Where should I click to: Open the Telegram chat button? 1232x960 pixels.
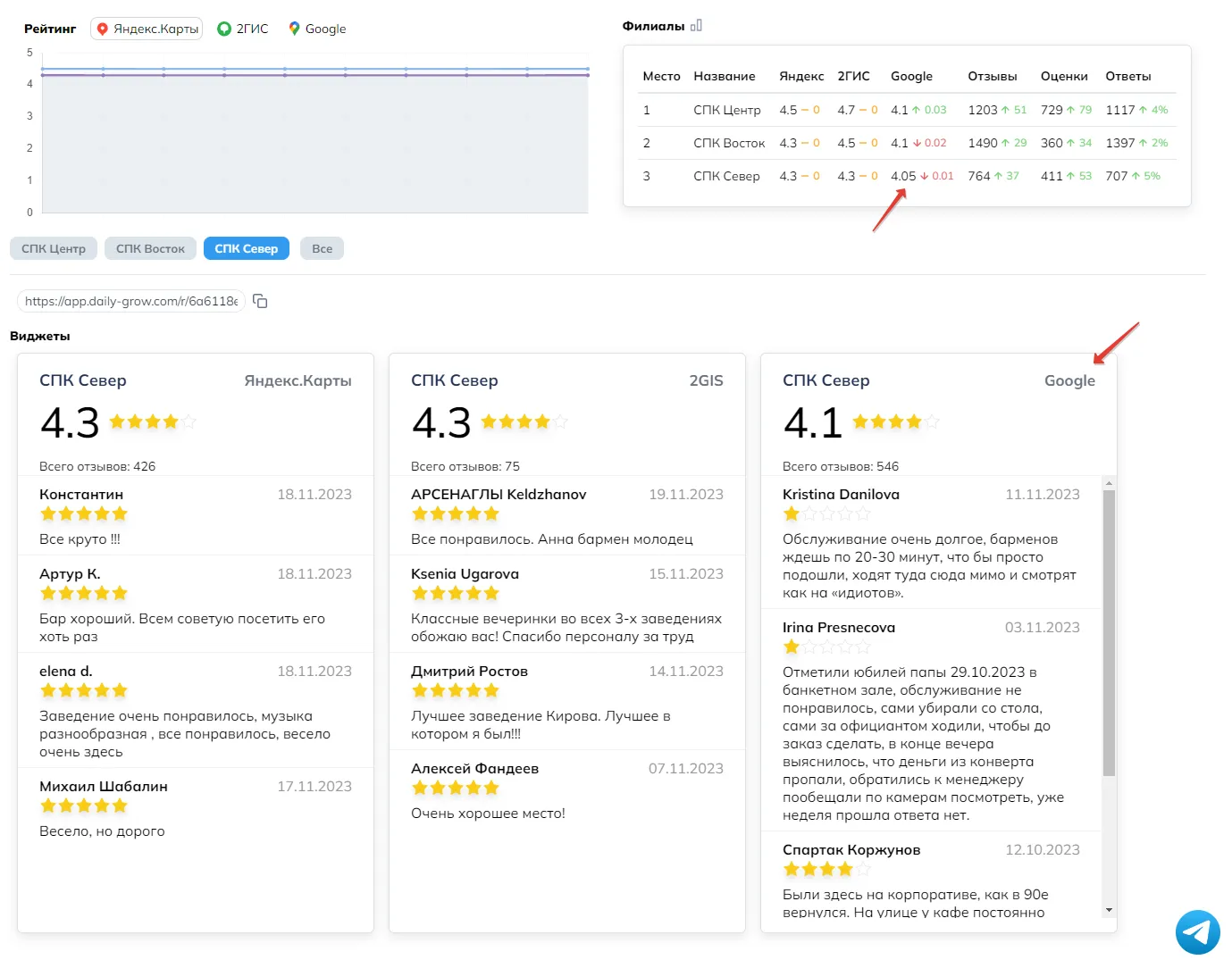tap(1197, 932)
